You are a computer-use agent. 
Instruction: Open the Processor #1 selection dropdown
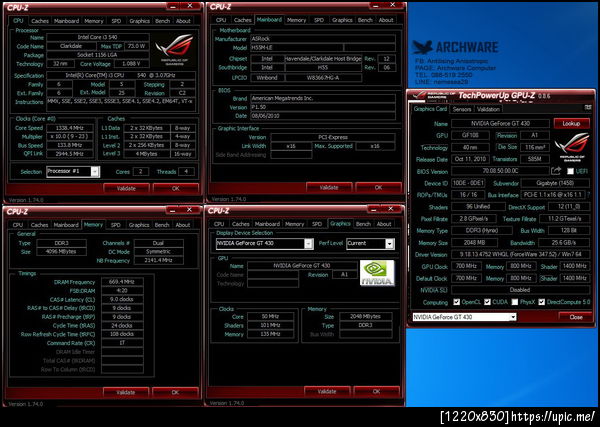(x=95, y=171)
